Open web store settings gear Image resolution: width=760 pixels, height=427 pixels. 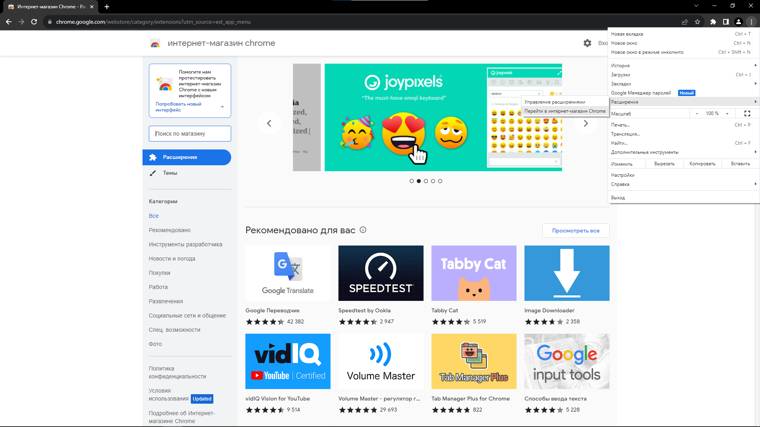tap(587, 43)
